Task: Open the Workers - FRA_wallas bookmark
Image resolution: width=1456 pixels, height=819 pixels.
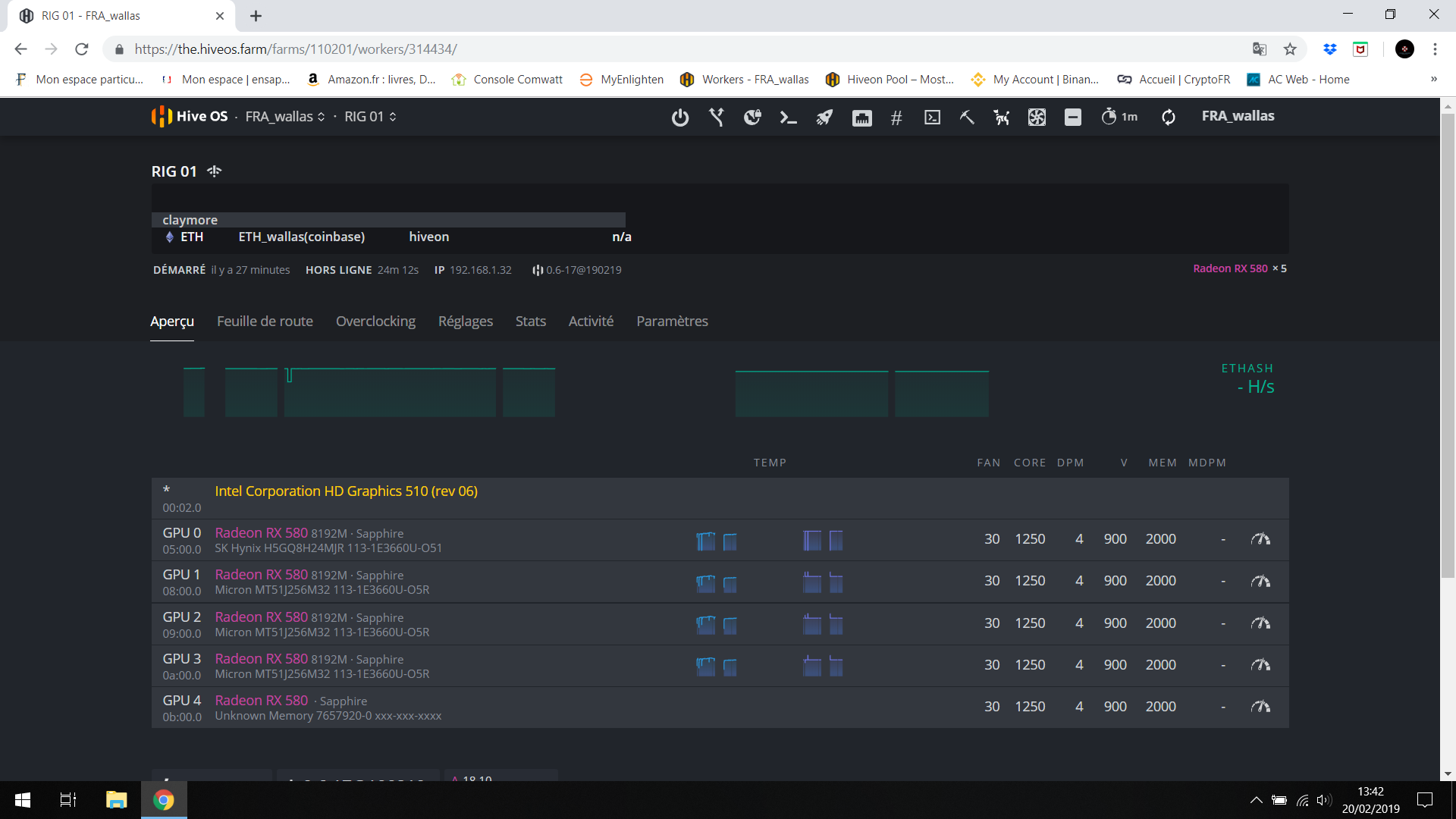Action: [x=745, y=80]
